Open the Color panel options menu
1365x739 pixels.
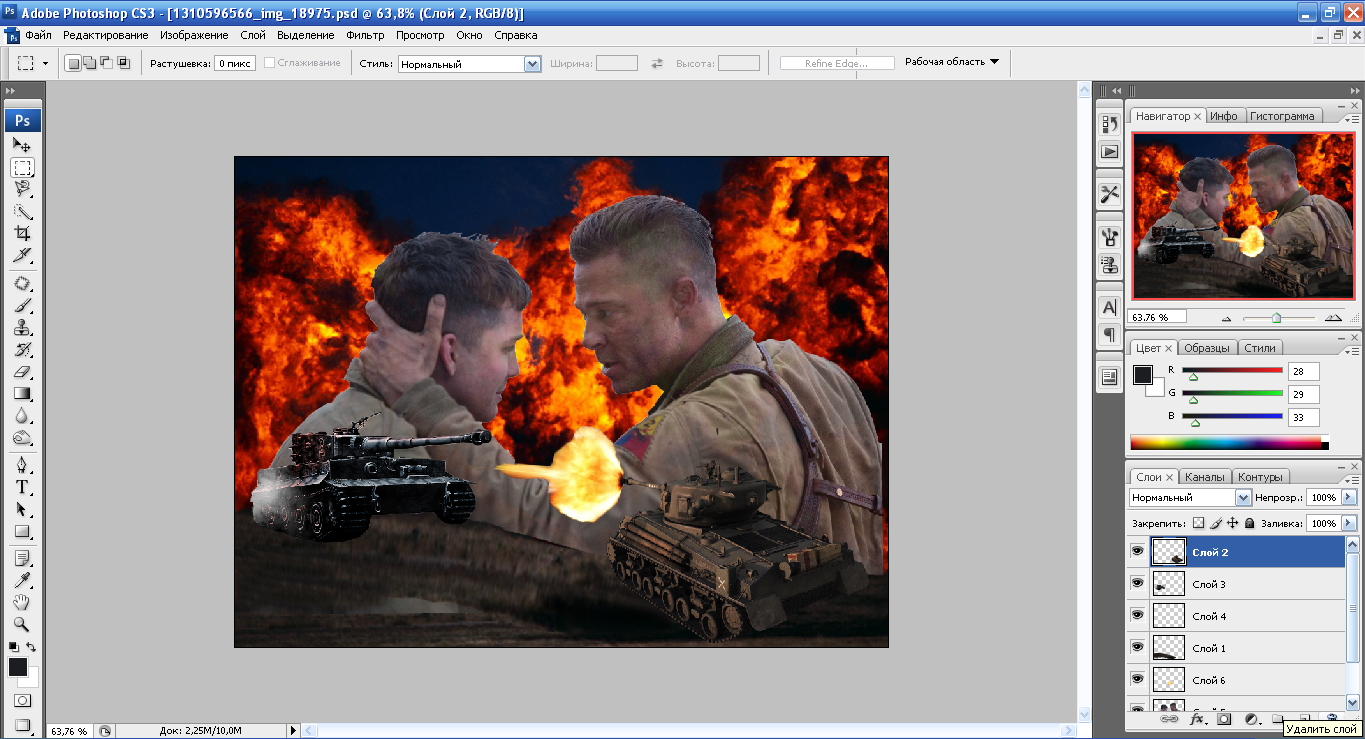(x=1351, y=352)
